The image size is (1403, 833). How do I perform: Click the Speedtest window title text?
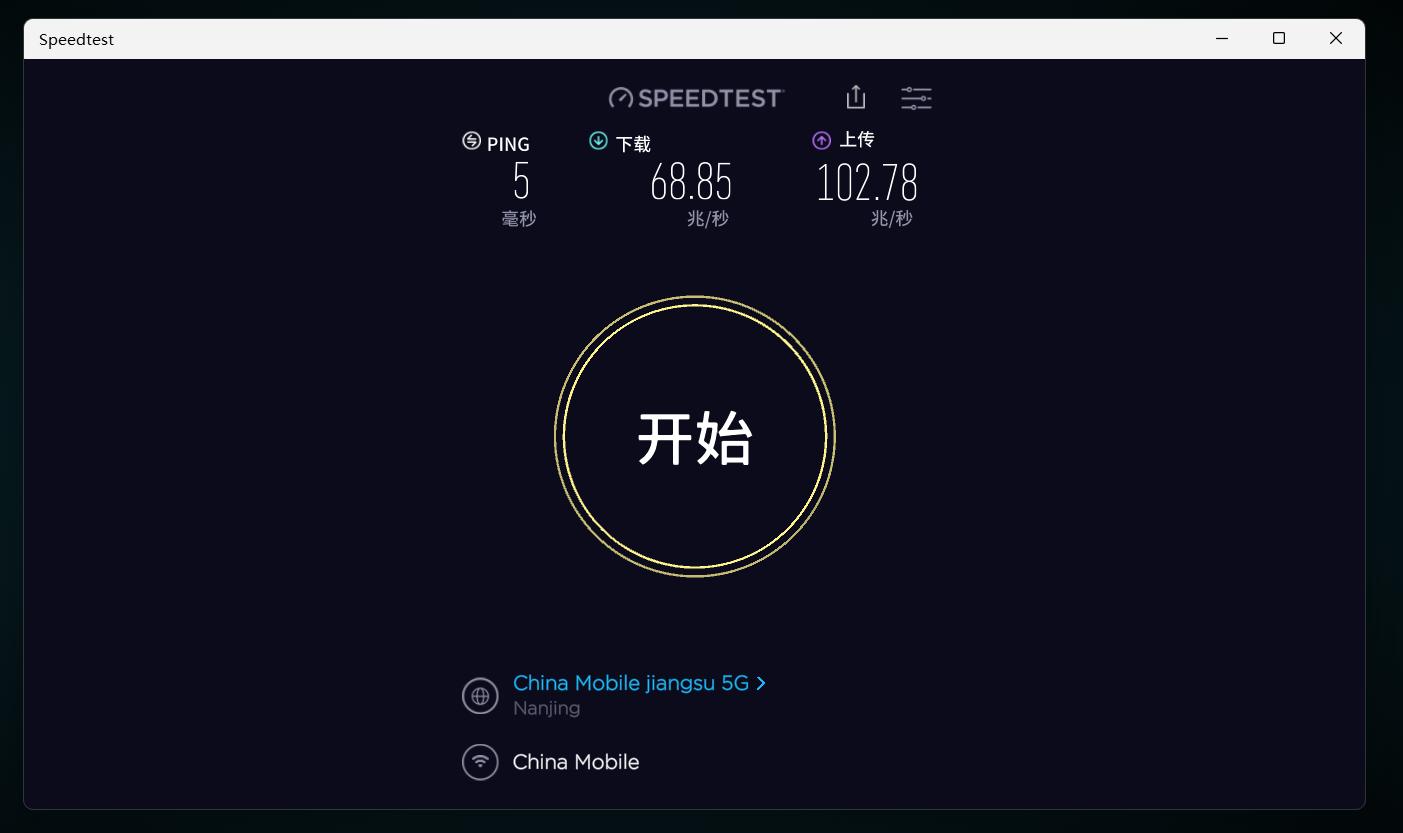(x=76, y=39)
